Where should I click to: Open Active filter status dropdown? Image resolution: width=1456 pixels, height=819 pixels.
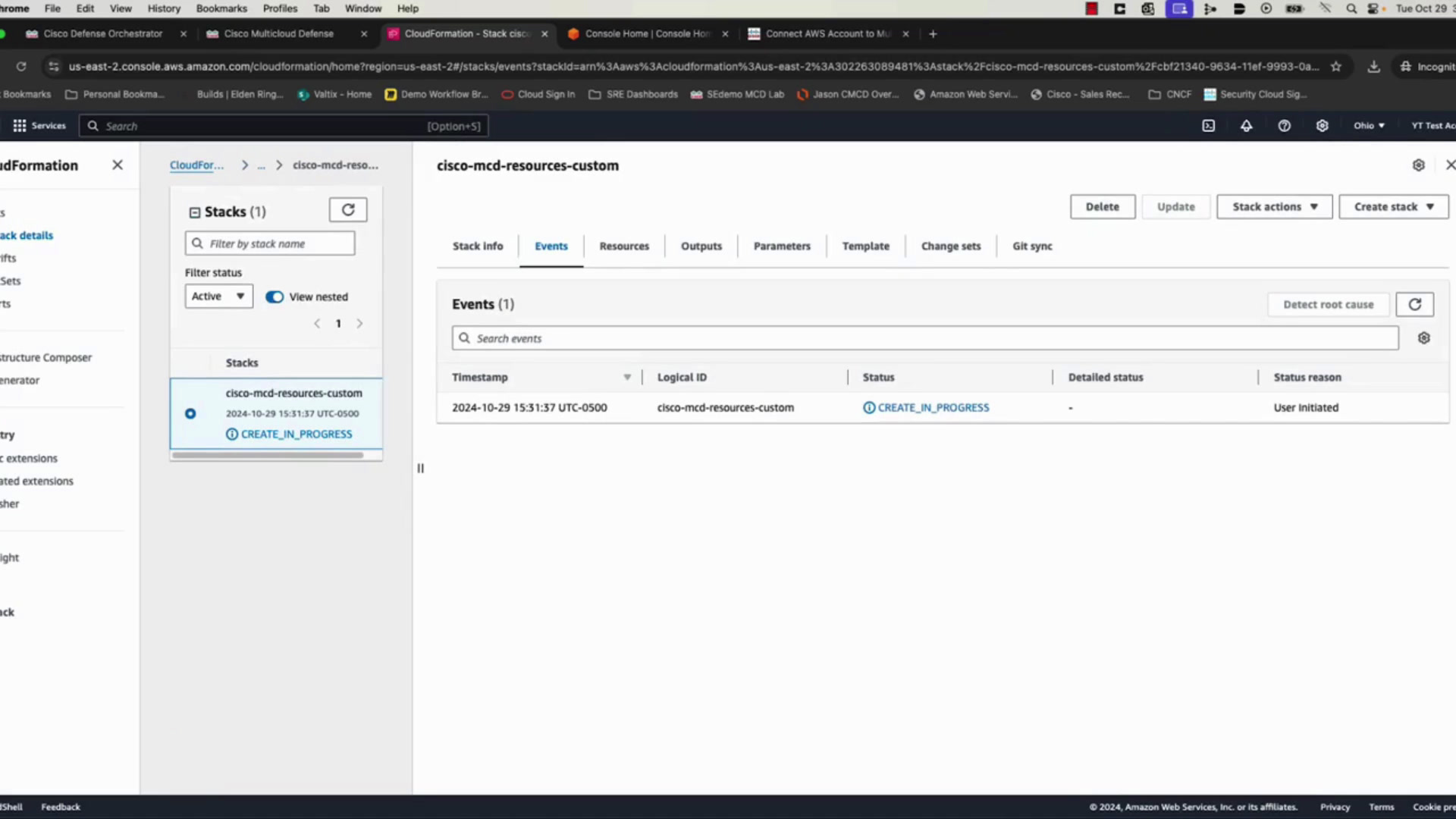tap(218, 297)
